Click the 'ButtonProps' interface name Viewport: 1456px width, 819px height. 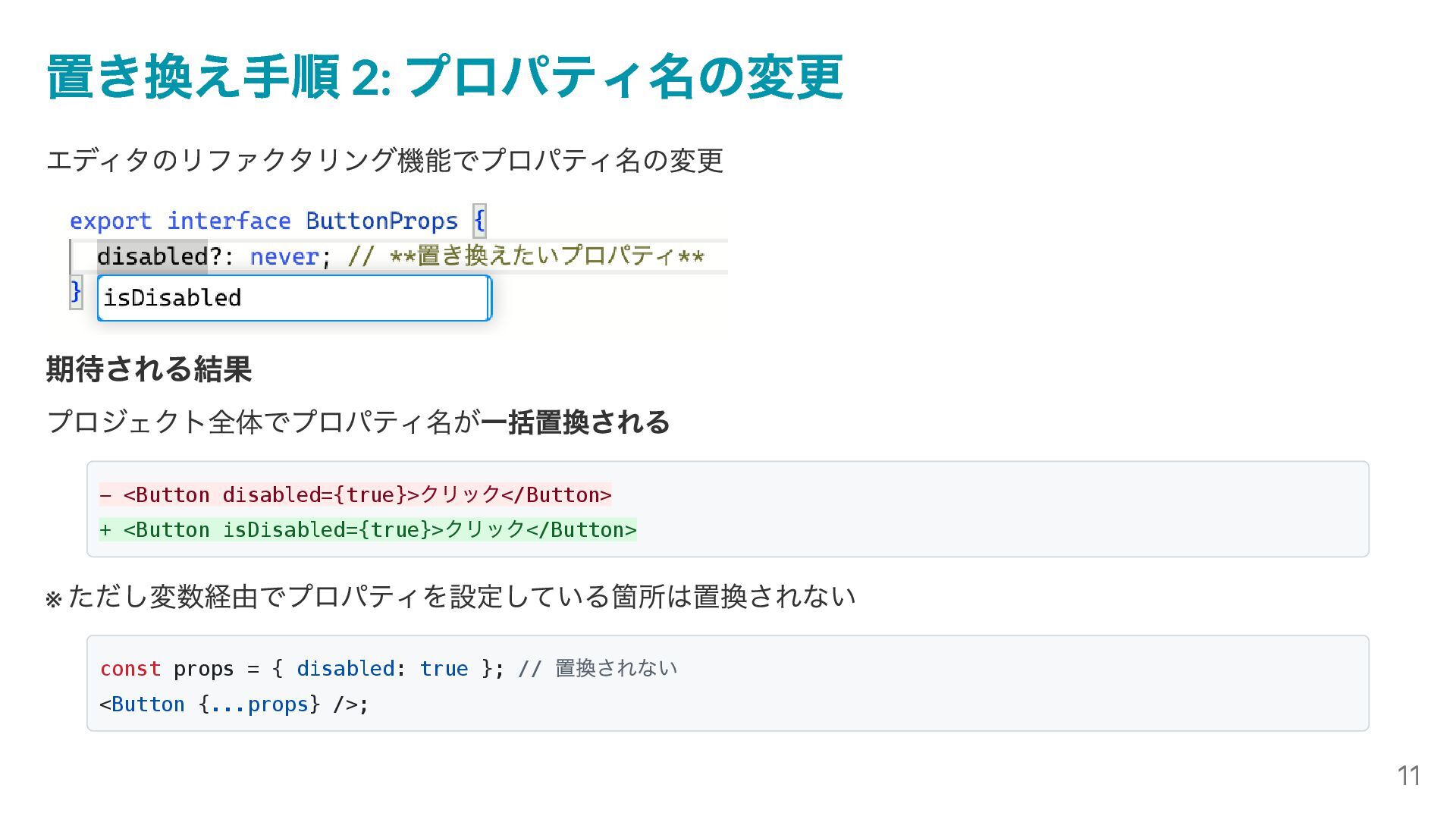[x=381, y=221]
